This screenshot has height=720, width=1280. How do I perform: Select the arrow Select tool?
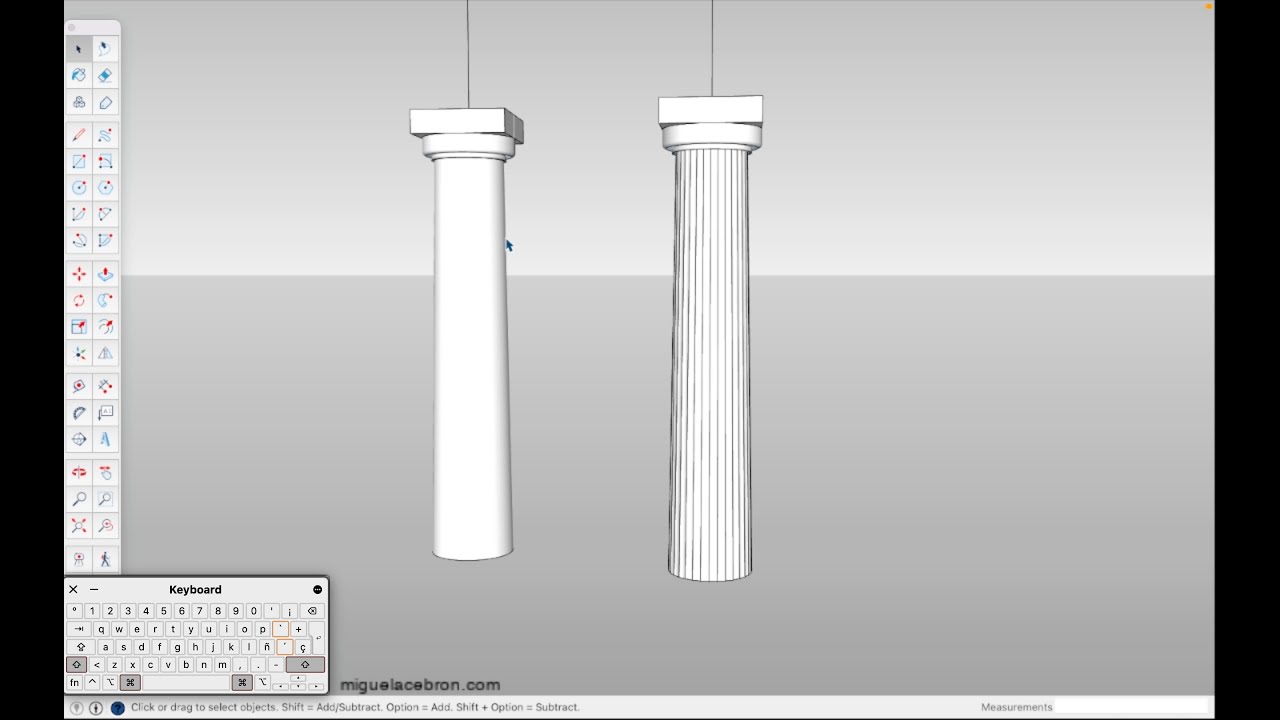tap(79, 48)
